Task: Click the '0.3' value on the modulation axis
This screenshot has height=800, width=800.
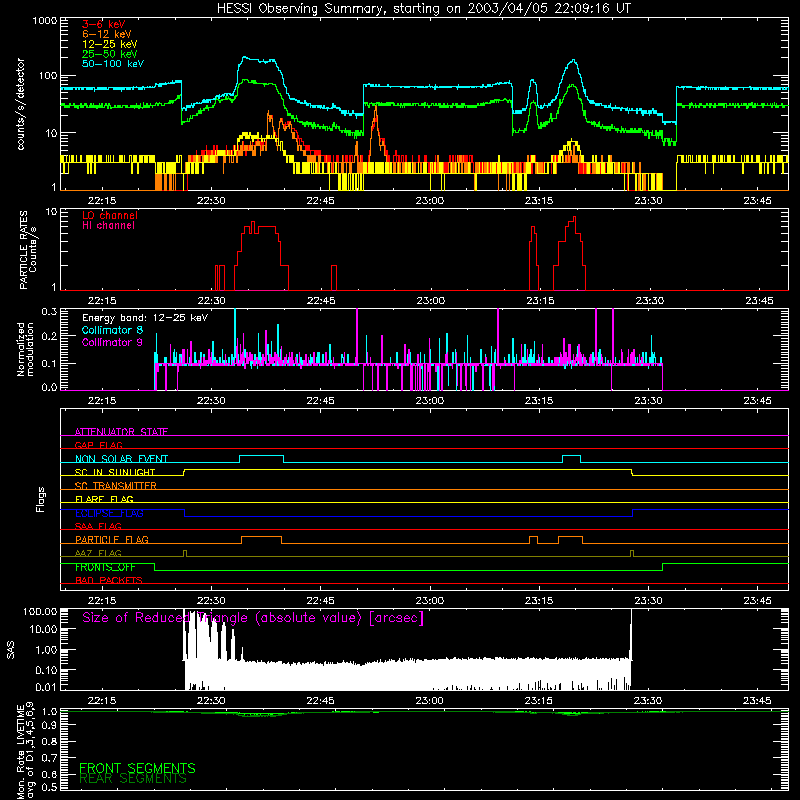Action: [x=49, y=312]
